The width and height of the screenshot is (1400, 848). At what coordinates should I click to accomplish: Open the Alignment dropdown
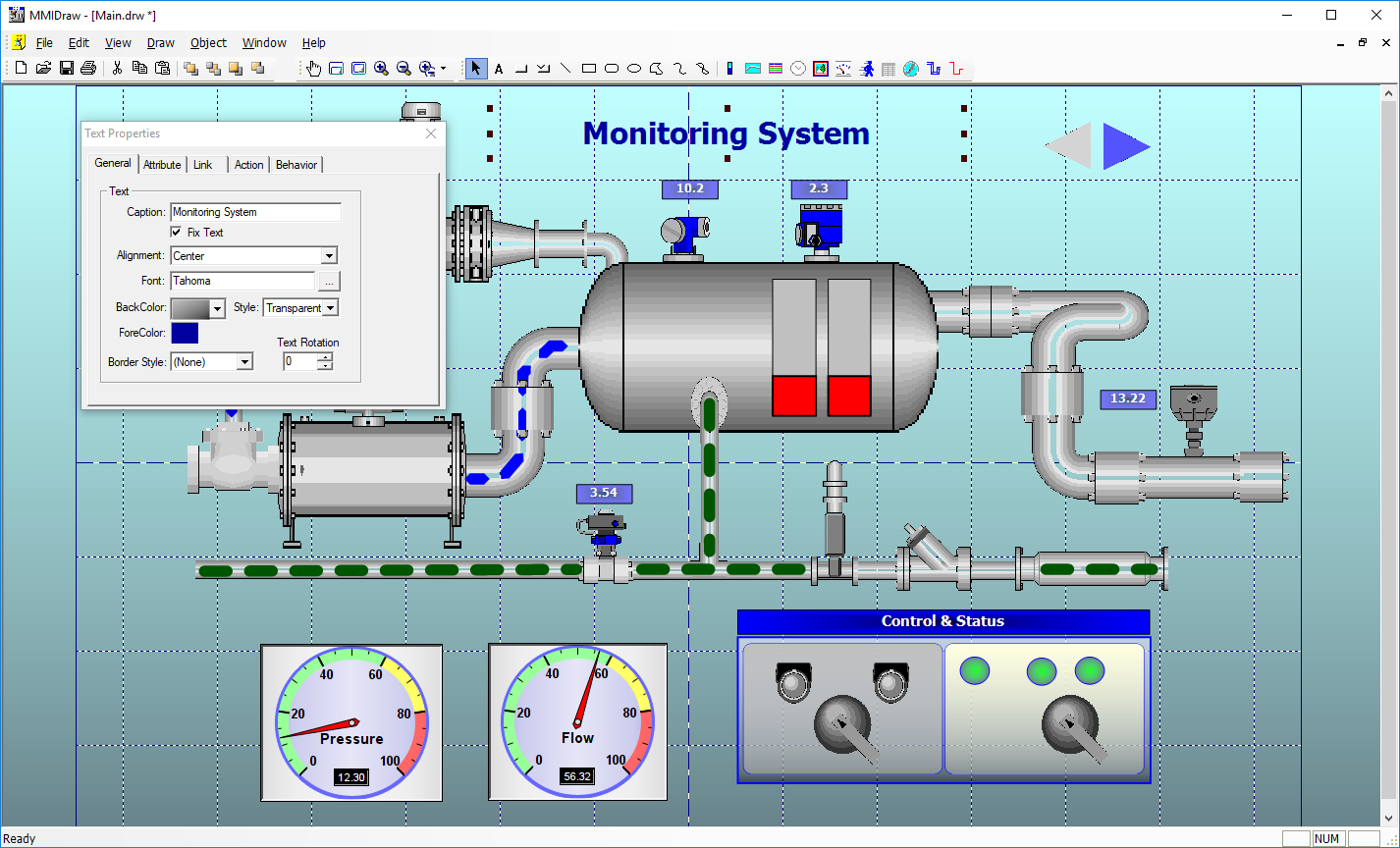329,256
